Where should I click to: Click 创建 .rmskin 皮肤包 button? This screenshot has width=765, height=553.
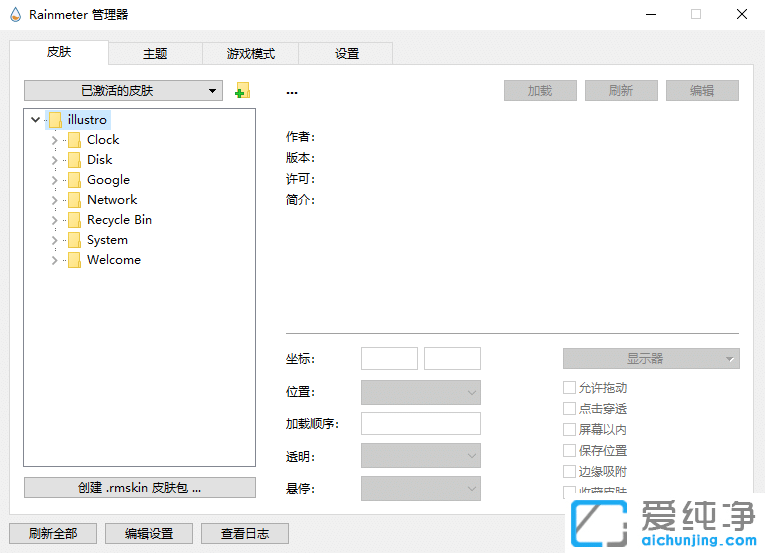coord(140,488)
